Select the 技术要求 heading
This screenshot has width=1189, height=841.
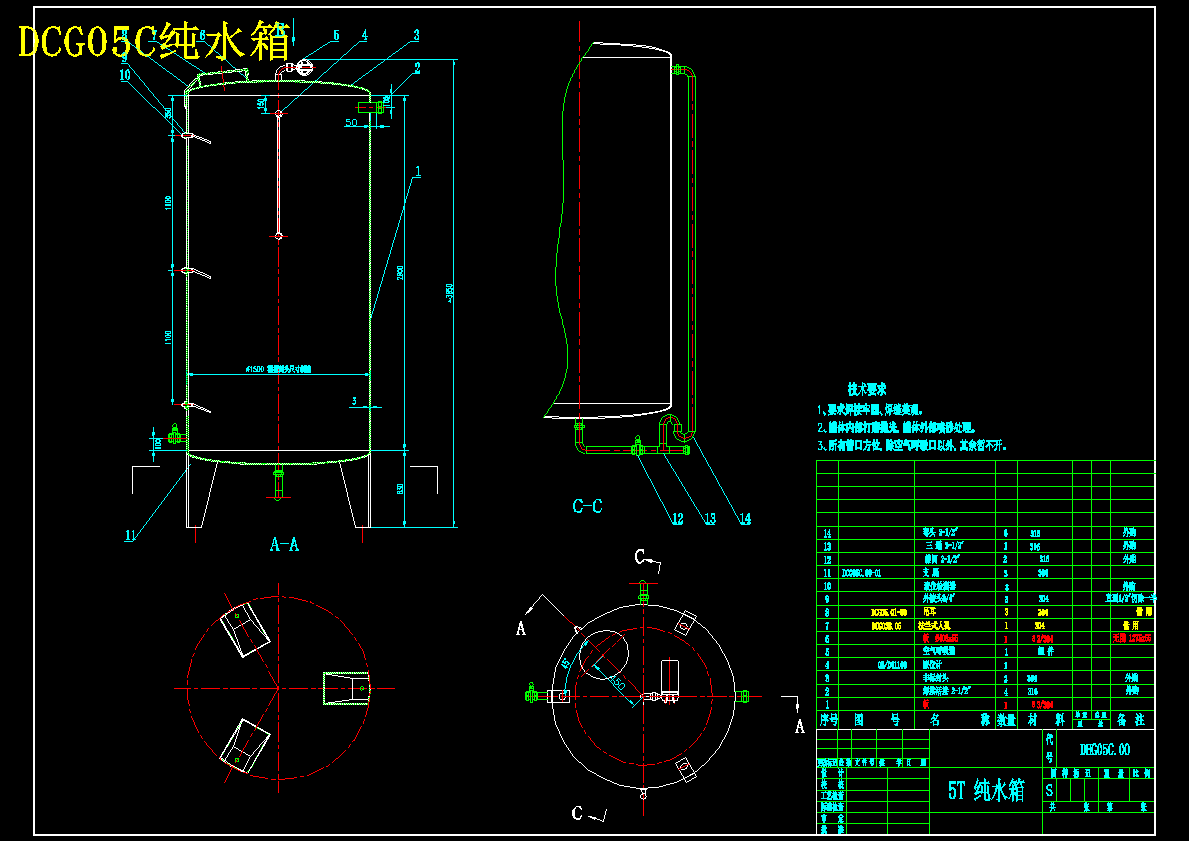tap(867, 390)
